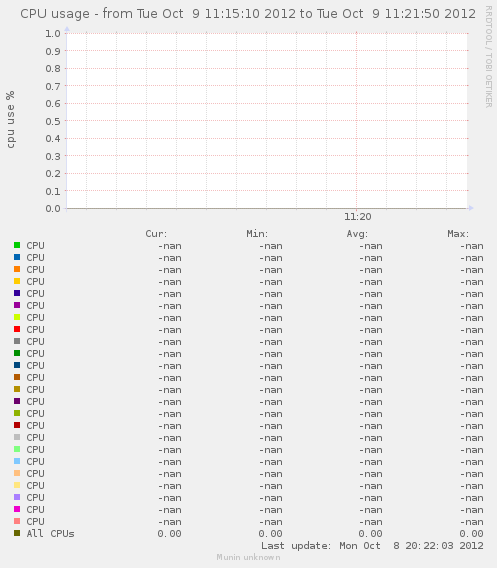Click the gray CPU legend swatch
The image size is (497, 568).
[x=17, y=341]
